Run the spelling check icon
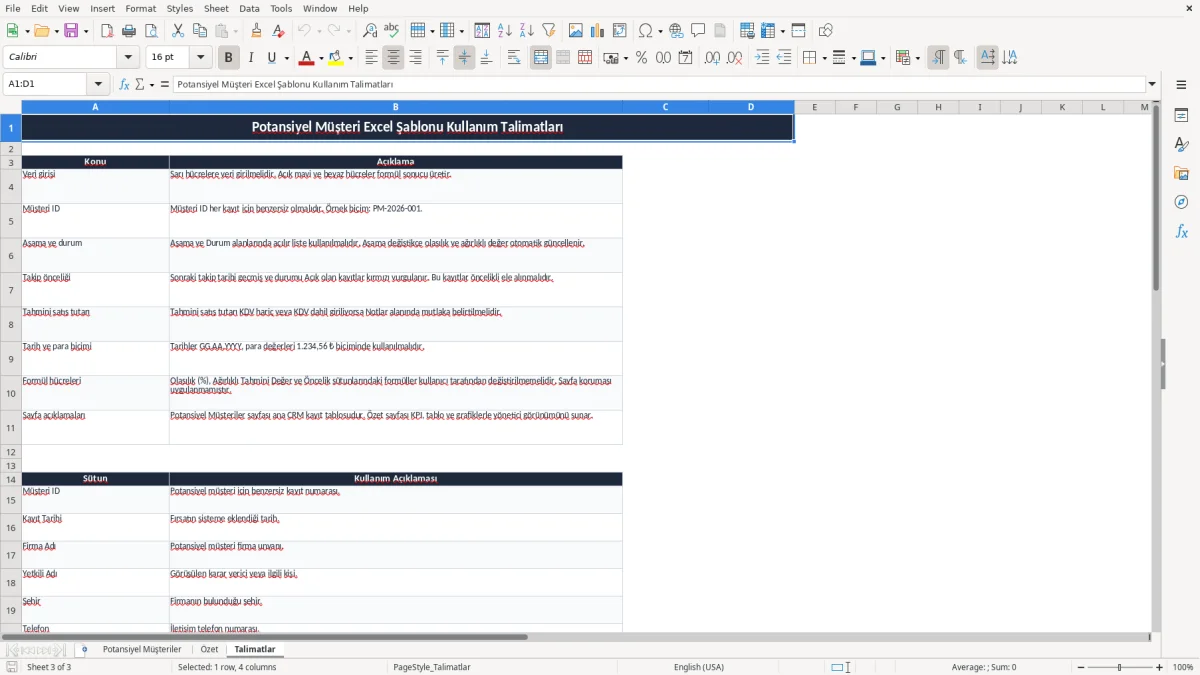Image resolution: width=1200 pixels, height=675 pixels. point(392,31)
